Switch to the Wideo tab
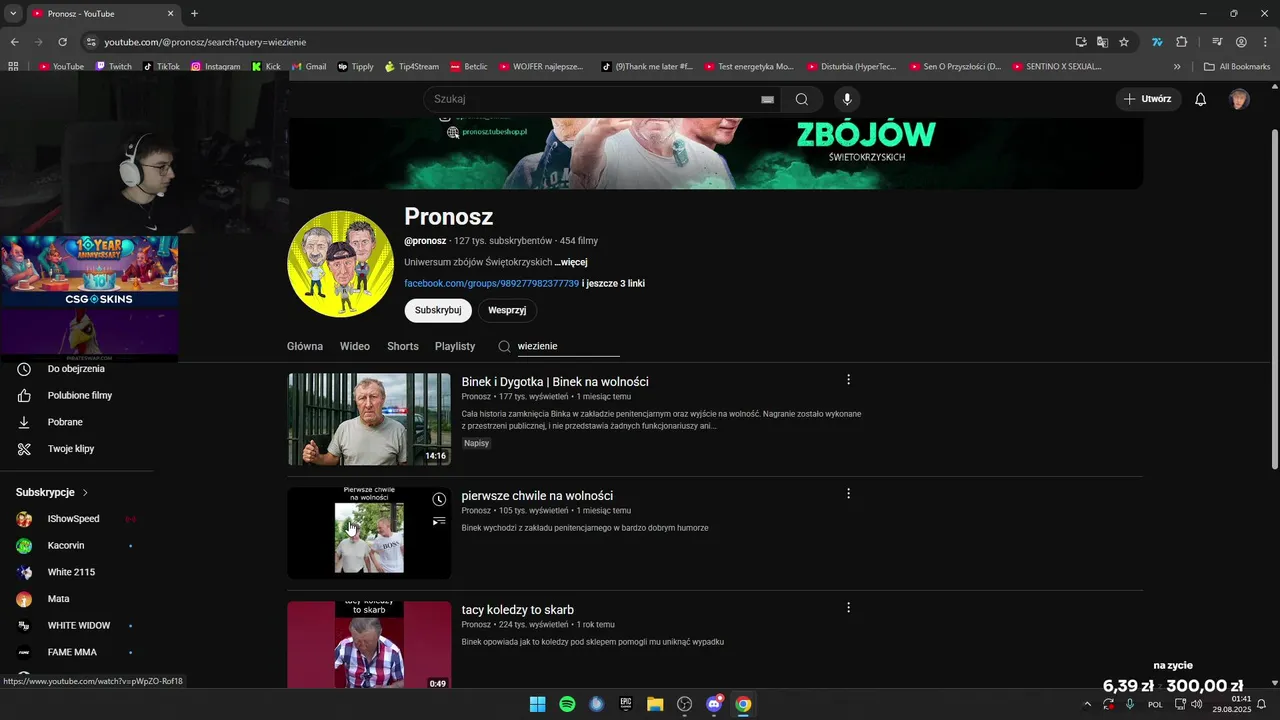Image resolution: width=1280 pixels, height=720 pixels. pos(355,346)
